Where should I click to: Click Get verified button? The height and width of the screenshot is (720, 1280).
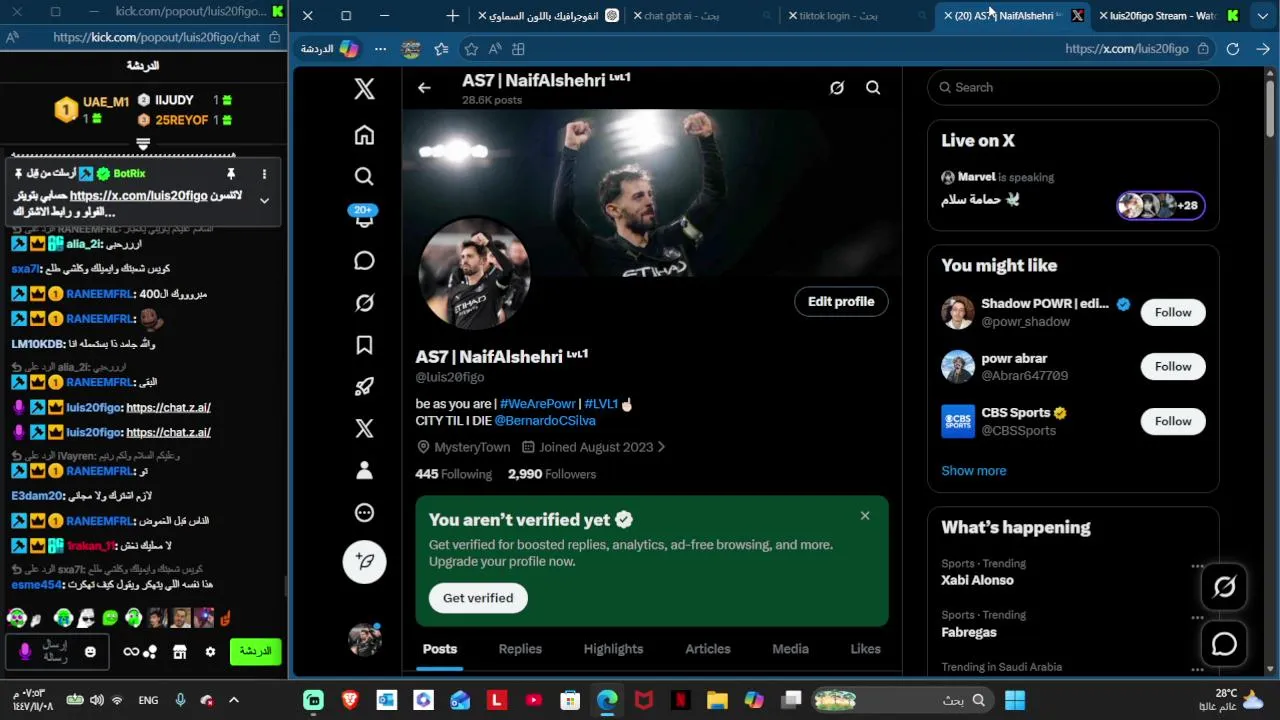point(478,598)
